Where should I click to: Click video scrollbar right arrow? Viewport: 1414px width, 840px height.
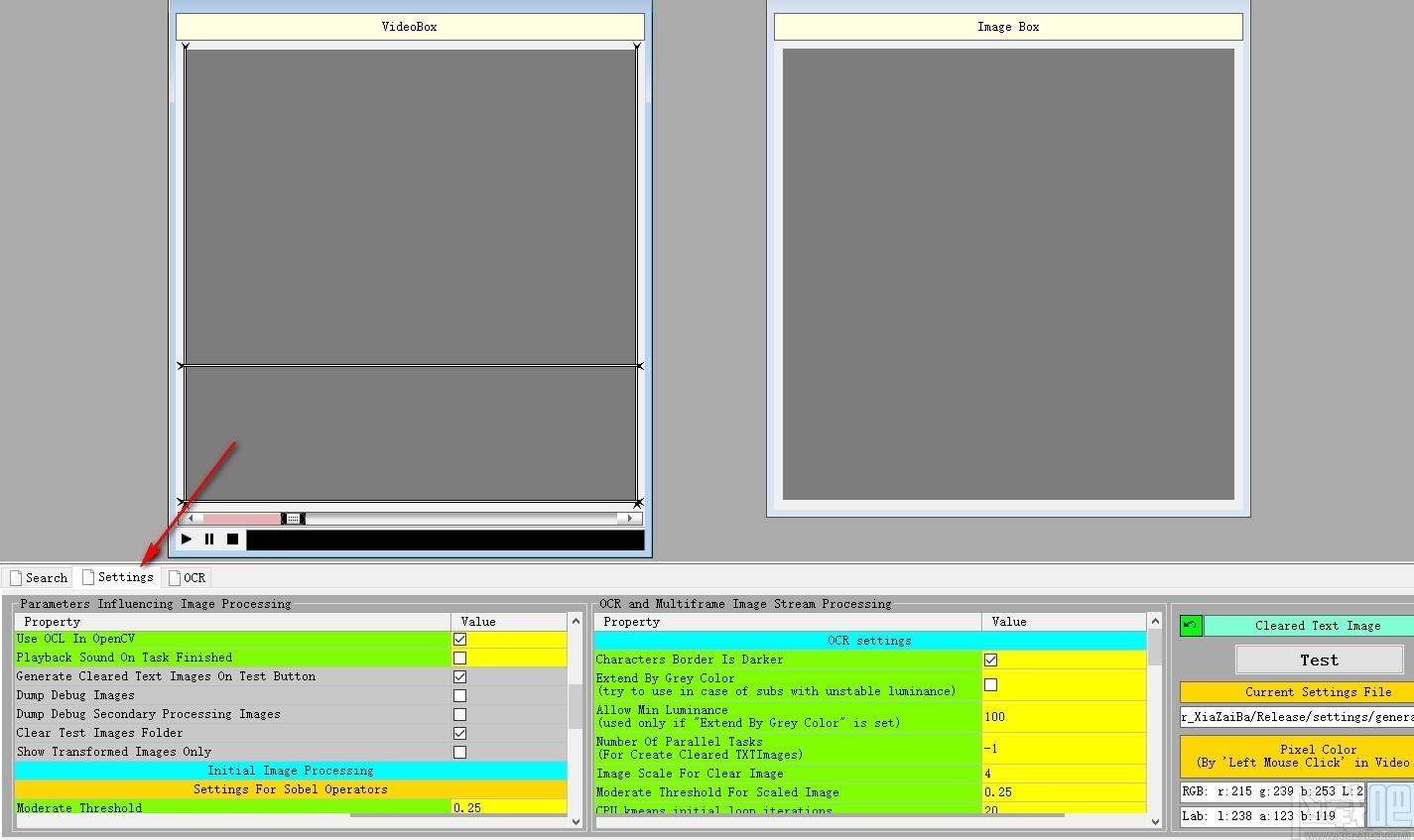pos(629,519)
